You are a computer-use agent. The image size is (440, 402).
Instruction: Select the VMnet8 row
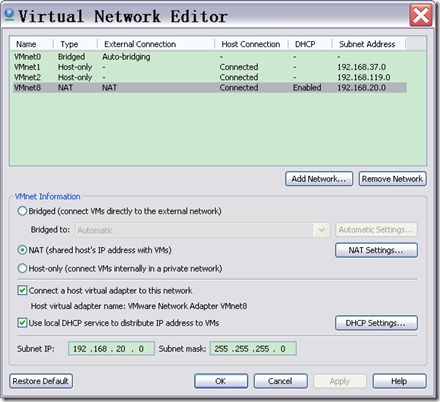tap(209, 88)
